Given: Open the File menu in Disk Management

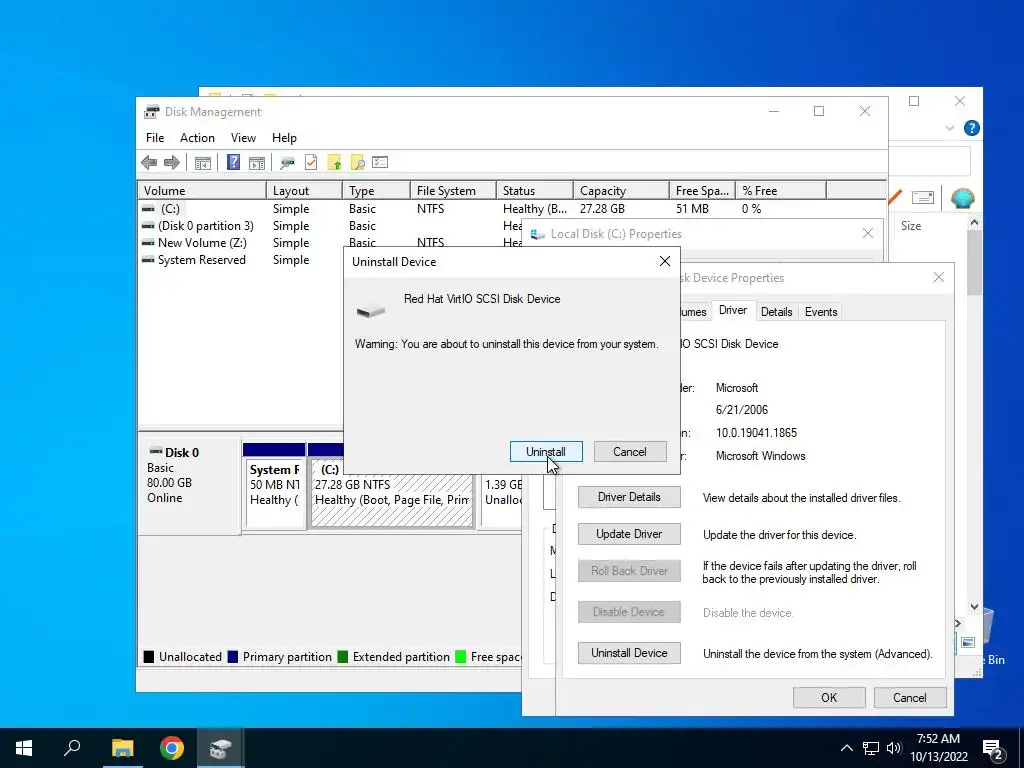Looking at the screenshot, I should pyautogui.click(x=155, y=138).
